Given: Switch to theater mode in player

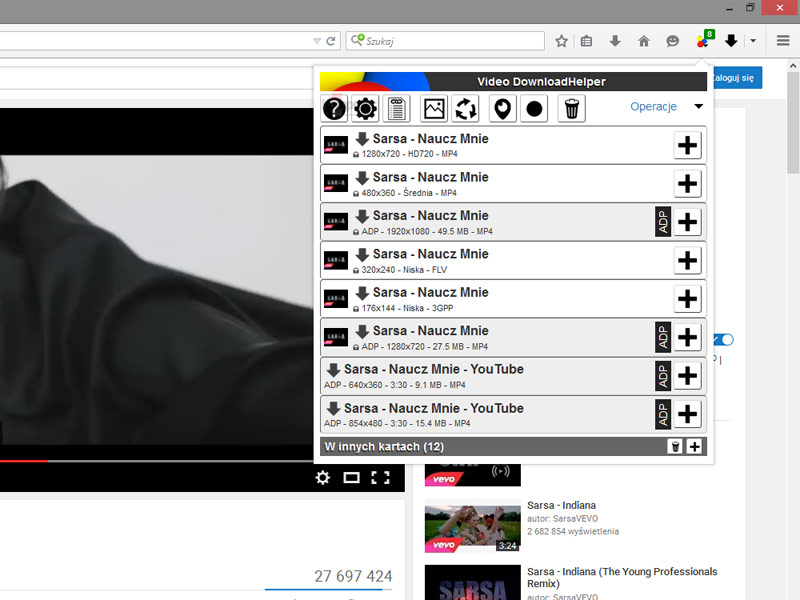Looking at the screenshot, I should 352,478.
